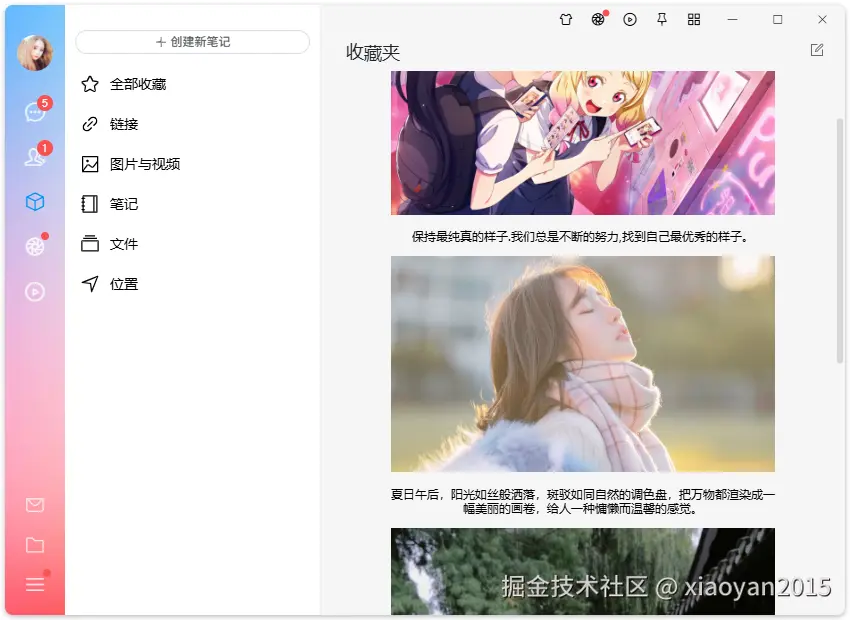Open the mail envelope icon
This screenshot has height=620, width=850.
[x=35, y=505]
